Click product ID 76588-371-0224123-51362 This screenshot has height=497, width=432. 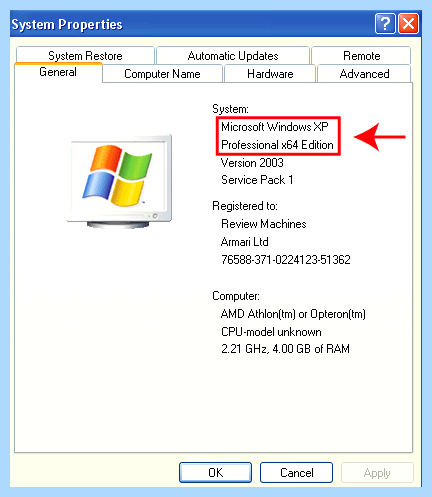click(286, 260)
